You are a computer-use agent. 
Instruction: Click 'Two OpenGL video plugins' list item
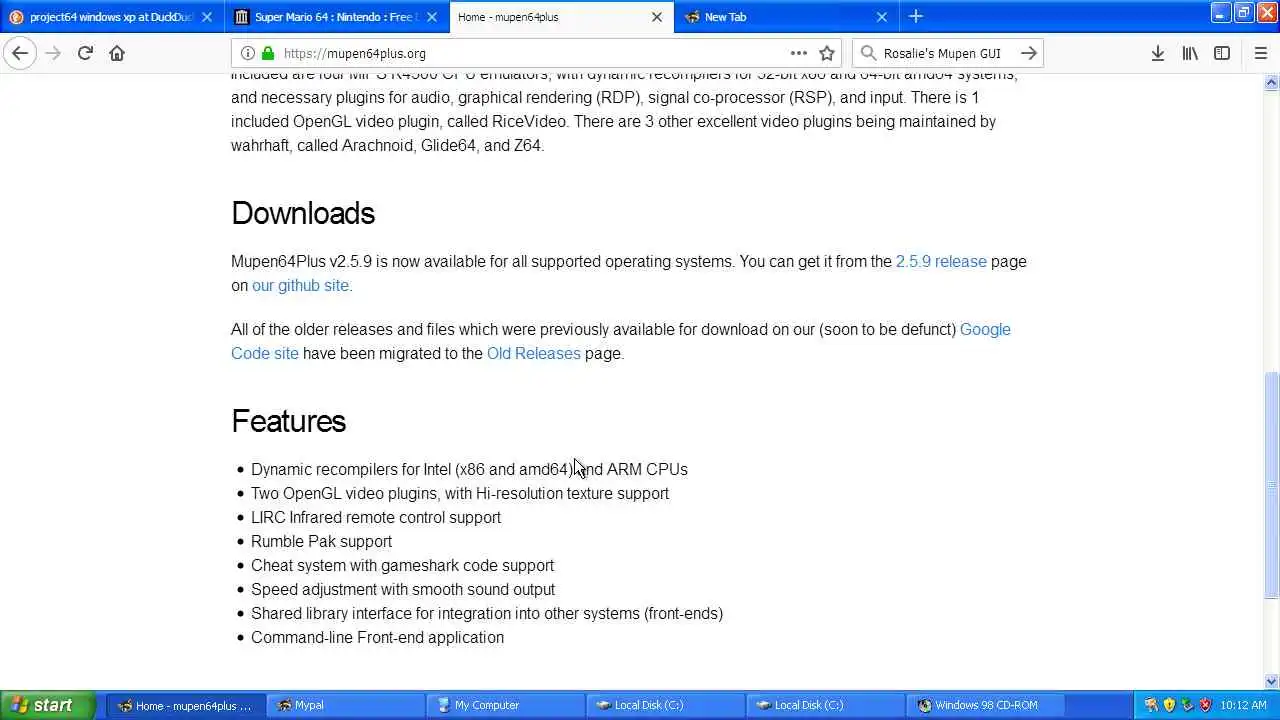pyautogui.click(x=460, y=493)
